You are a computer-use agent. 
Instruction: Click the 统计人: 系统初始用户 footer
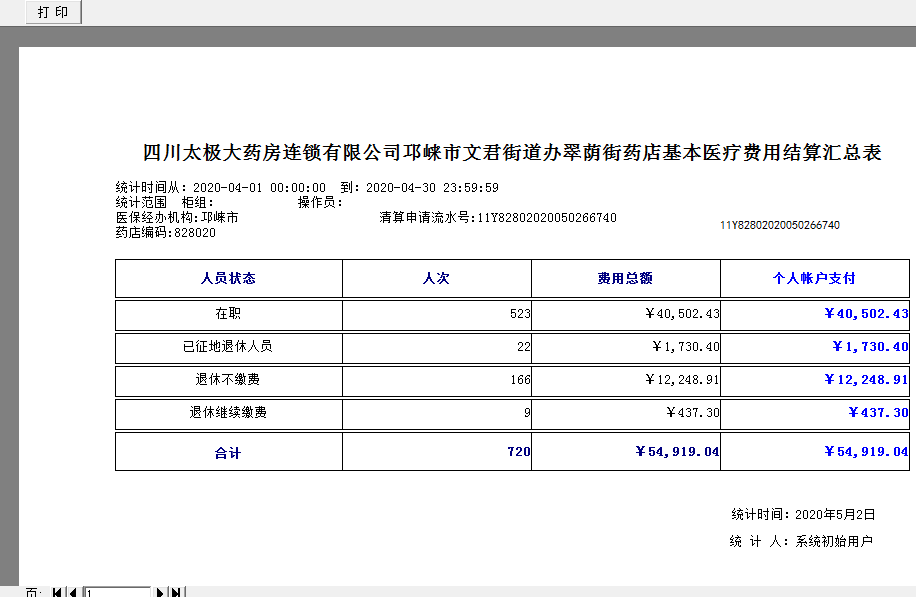(802, 542)
